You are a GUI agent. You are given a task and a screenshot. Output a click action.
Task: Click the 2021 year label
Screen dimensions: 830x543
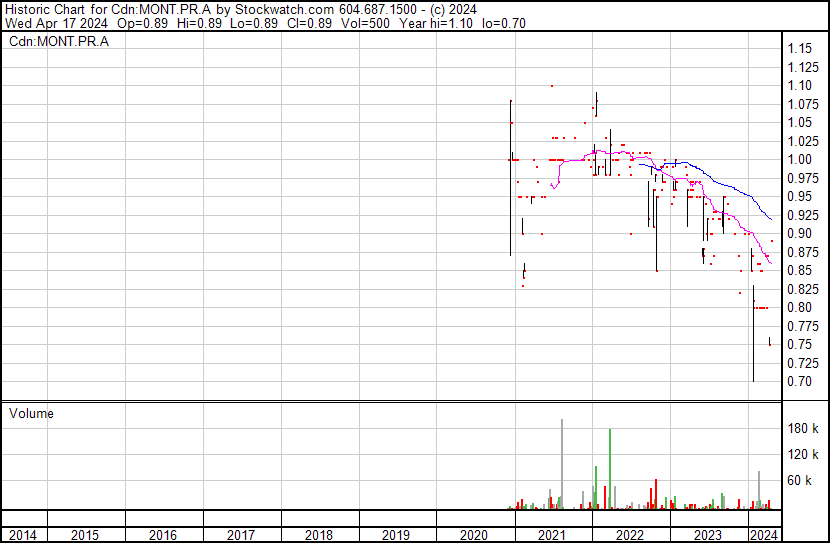click(x=552, y=535)
